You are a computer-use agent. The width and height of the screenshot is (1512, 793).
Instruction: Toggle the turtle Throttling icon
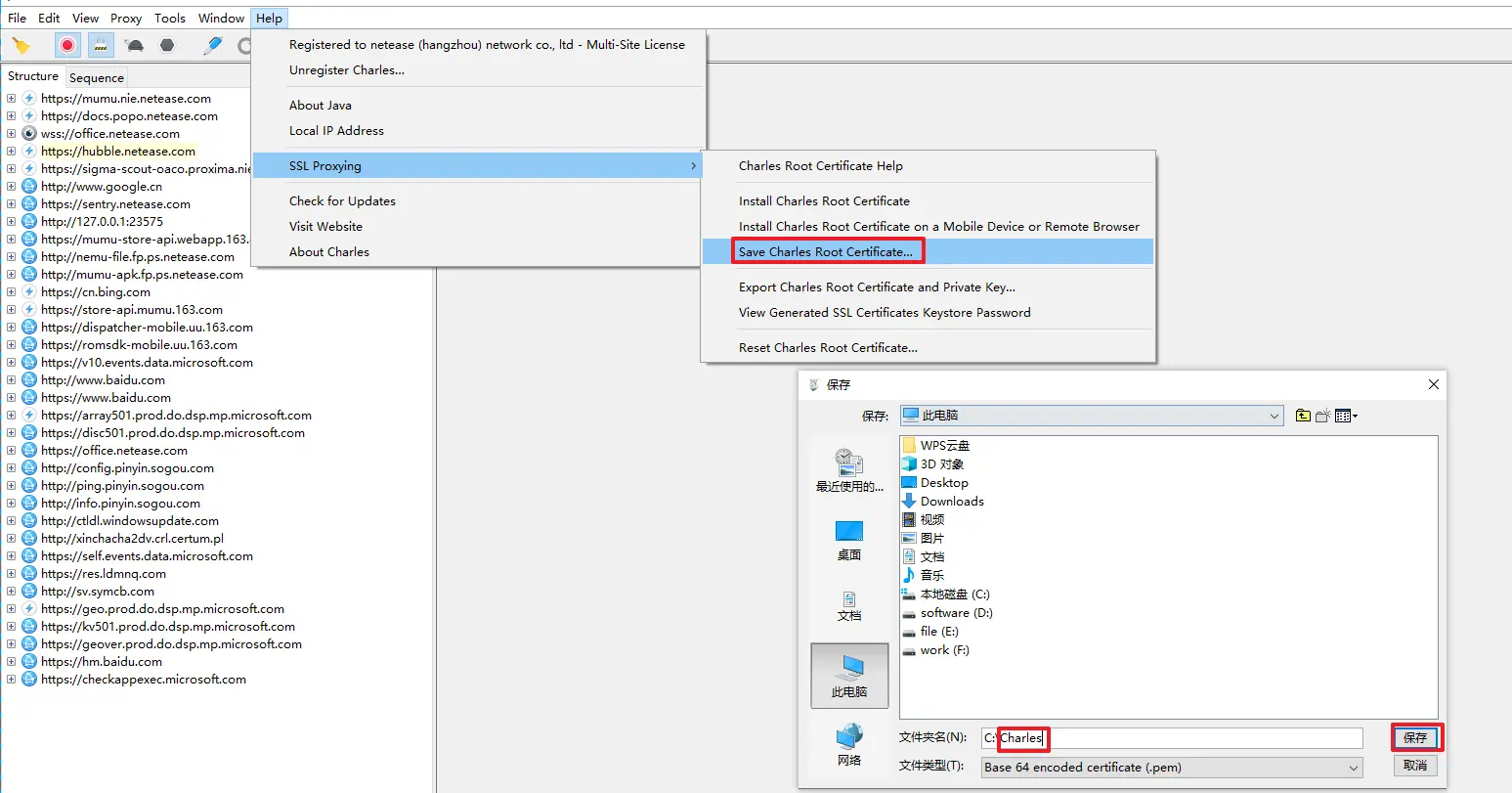[x=135, y=45]
